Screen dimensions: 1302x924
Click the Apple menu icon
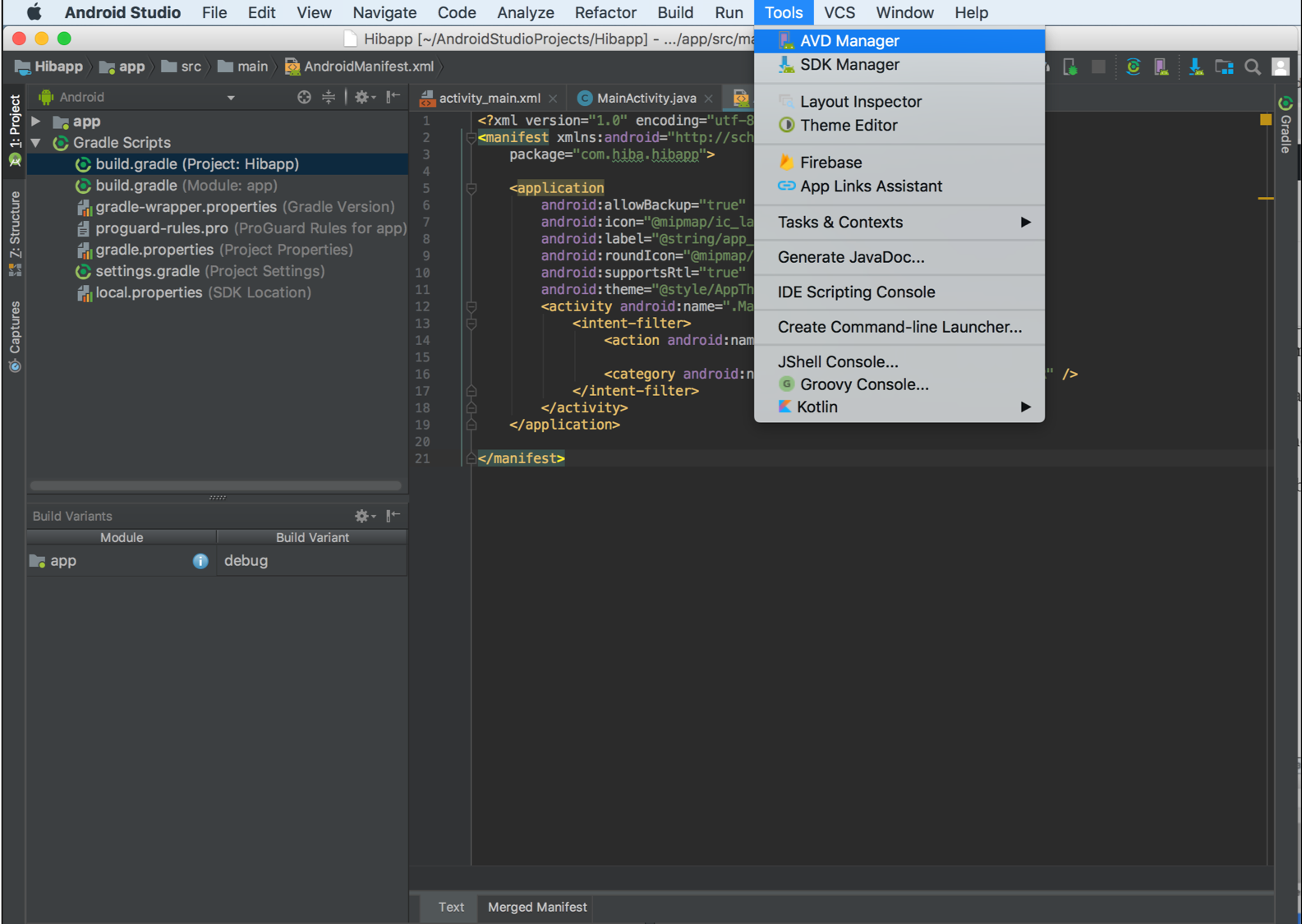click(x=34, y=12)
